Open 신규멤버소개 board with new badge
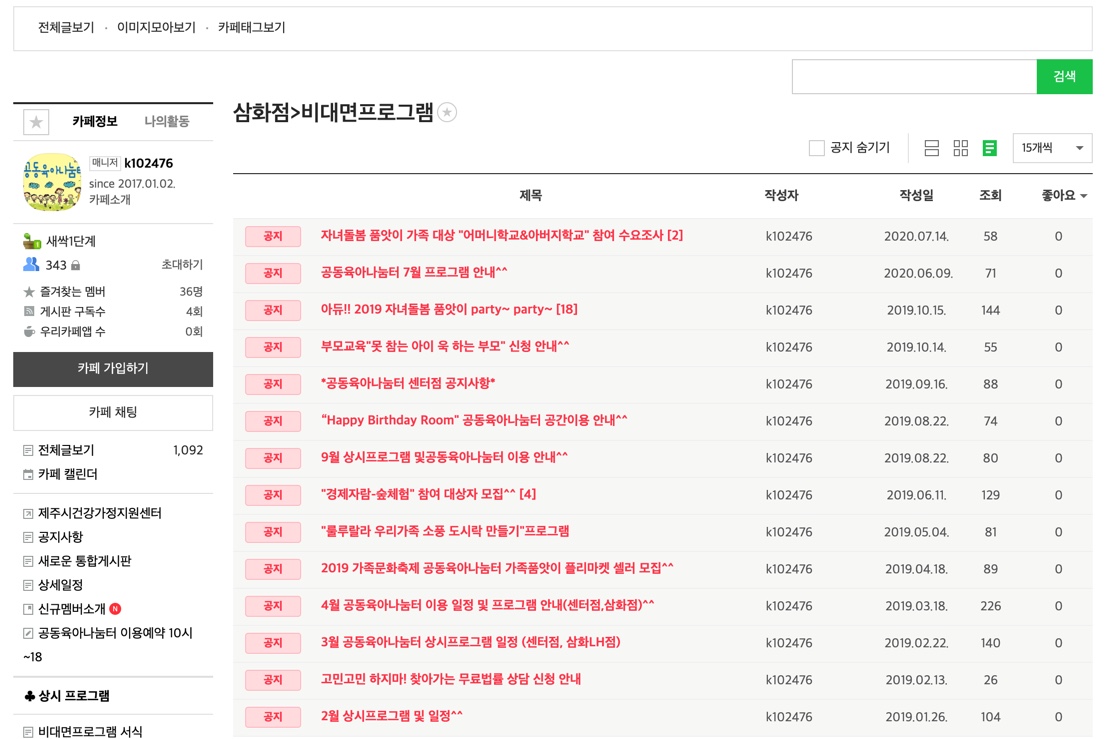The width and height of the screenshot is (1106, 739). coord(71,609)
